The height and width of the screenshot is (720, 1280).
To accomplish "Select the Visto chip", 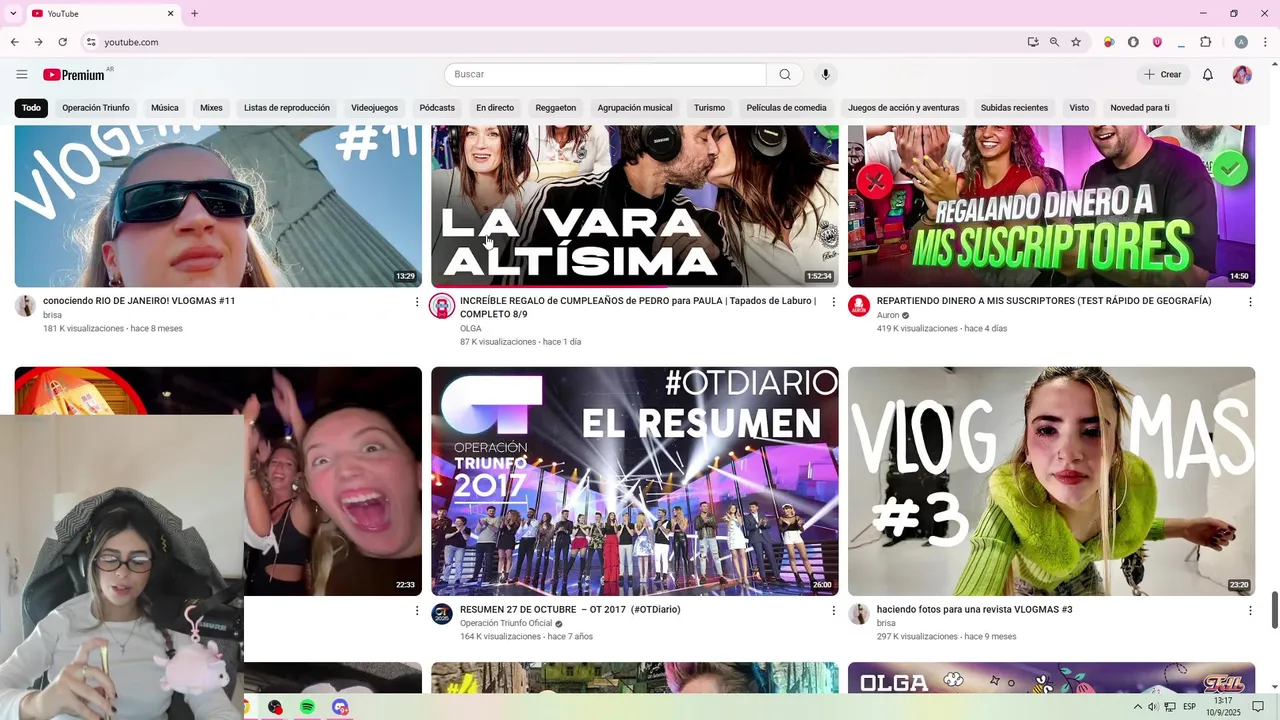I will (1079, 108).
